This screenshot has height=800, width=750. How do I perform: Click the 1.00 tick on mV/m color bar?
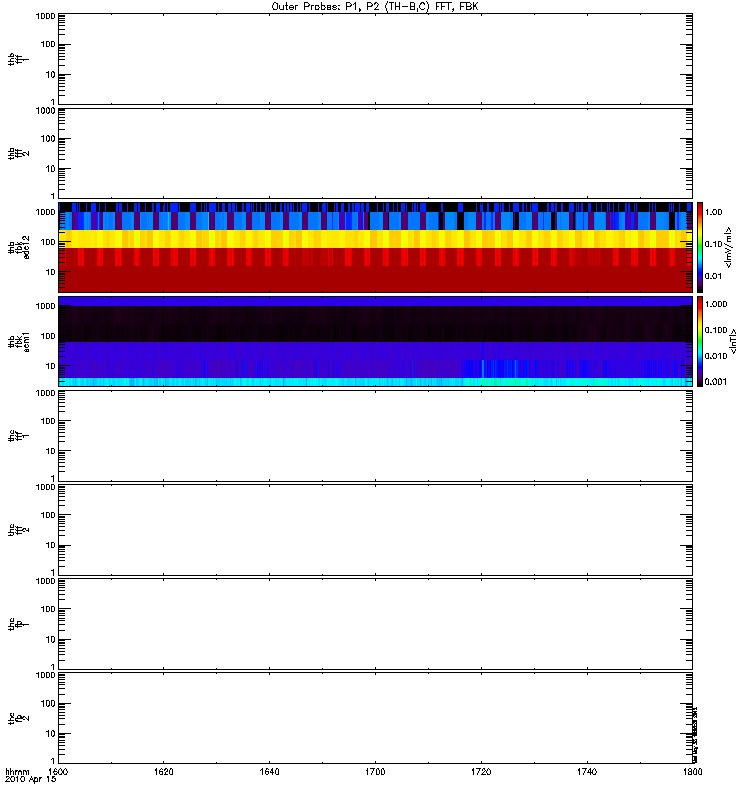(x=713, y=212)
